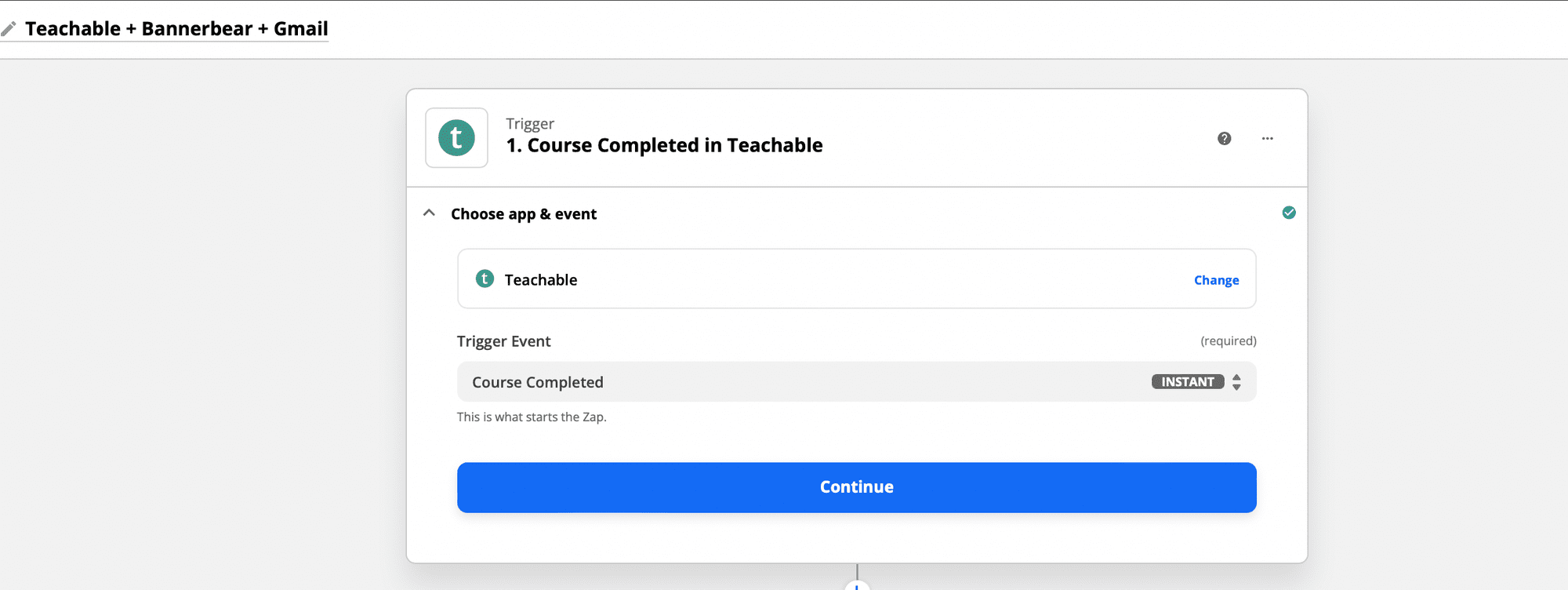Click the Teachable app name in app field
Screen dimensions: 1568x590
tap(540, 280)
